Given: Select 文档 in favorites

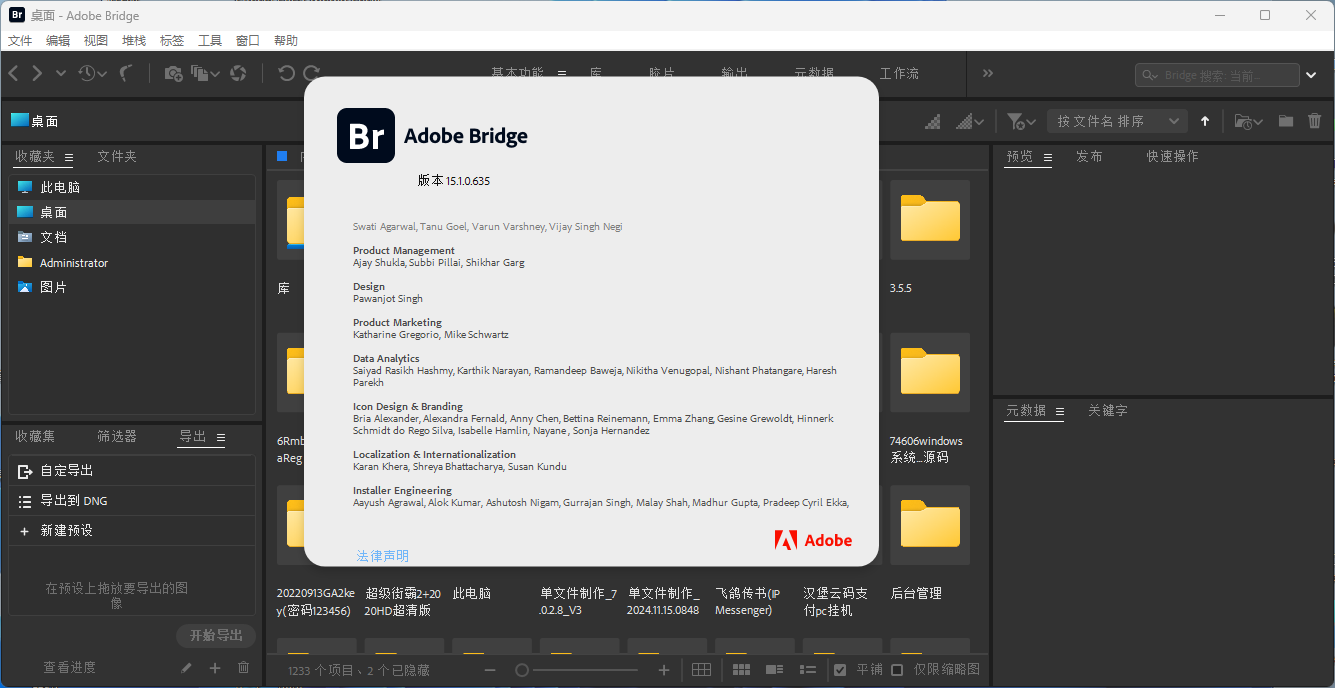Looking at the screenshot, I should click(x=132, y=237).
